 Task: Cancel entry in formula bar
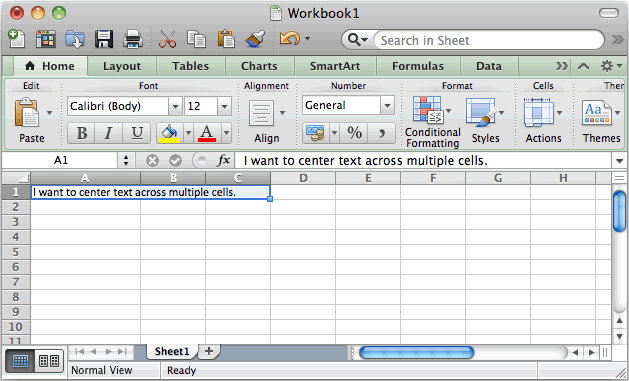(152, 161)
